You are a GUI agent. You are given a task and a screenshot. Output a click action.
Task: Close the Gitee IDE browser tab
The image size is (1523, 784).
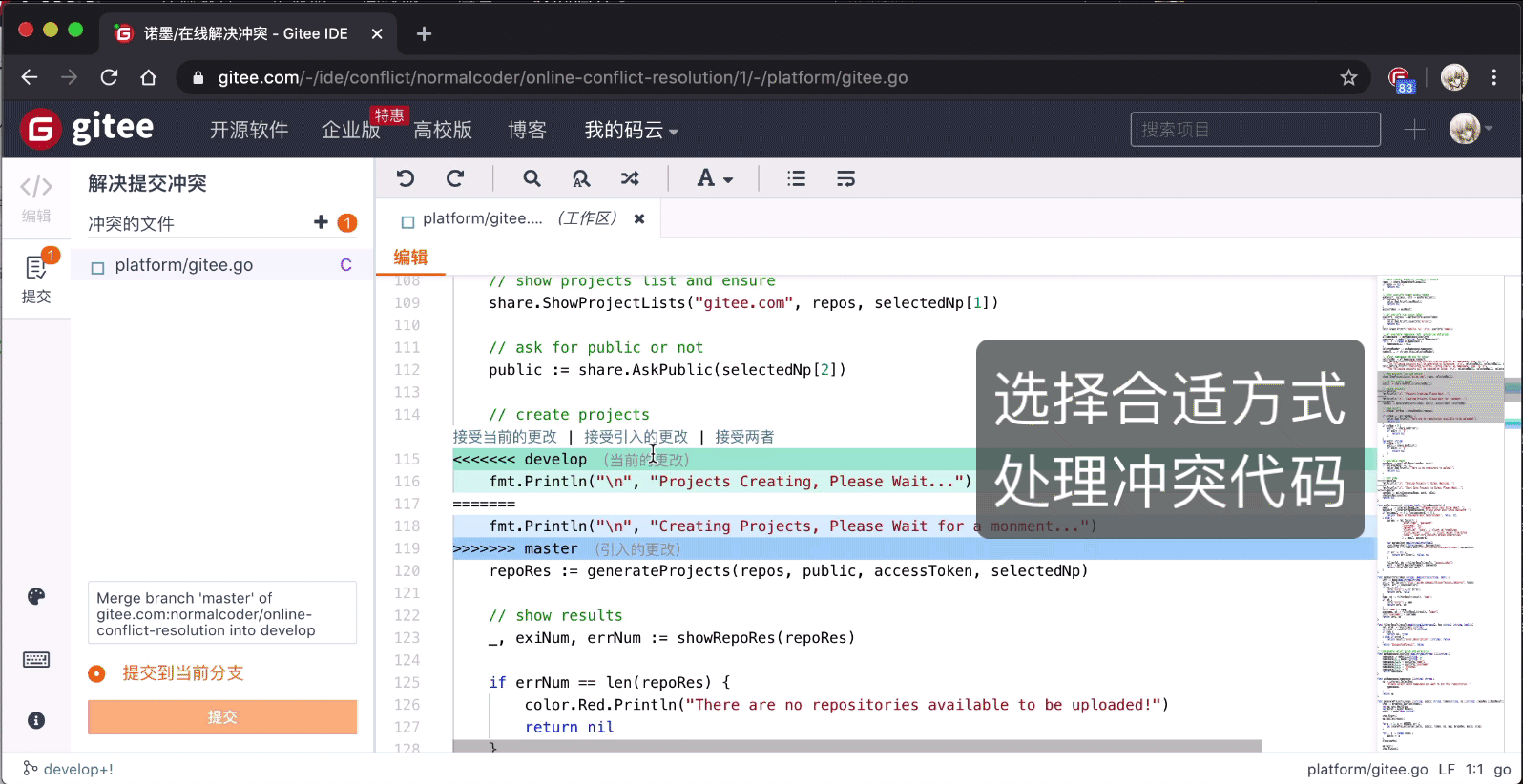(x=377, y=33)
